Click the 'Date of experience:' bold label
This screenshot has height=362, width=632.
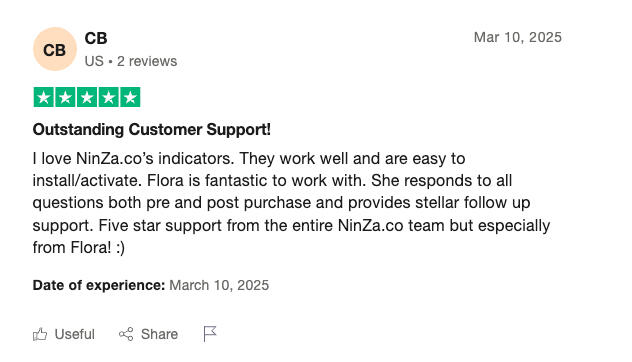[x=99, y=285]
